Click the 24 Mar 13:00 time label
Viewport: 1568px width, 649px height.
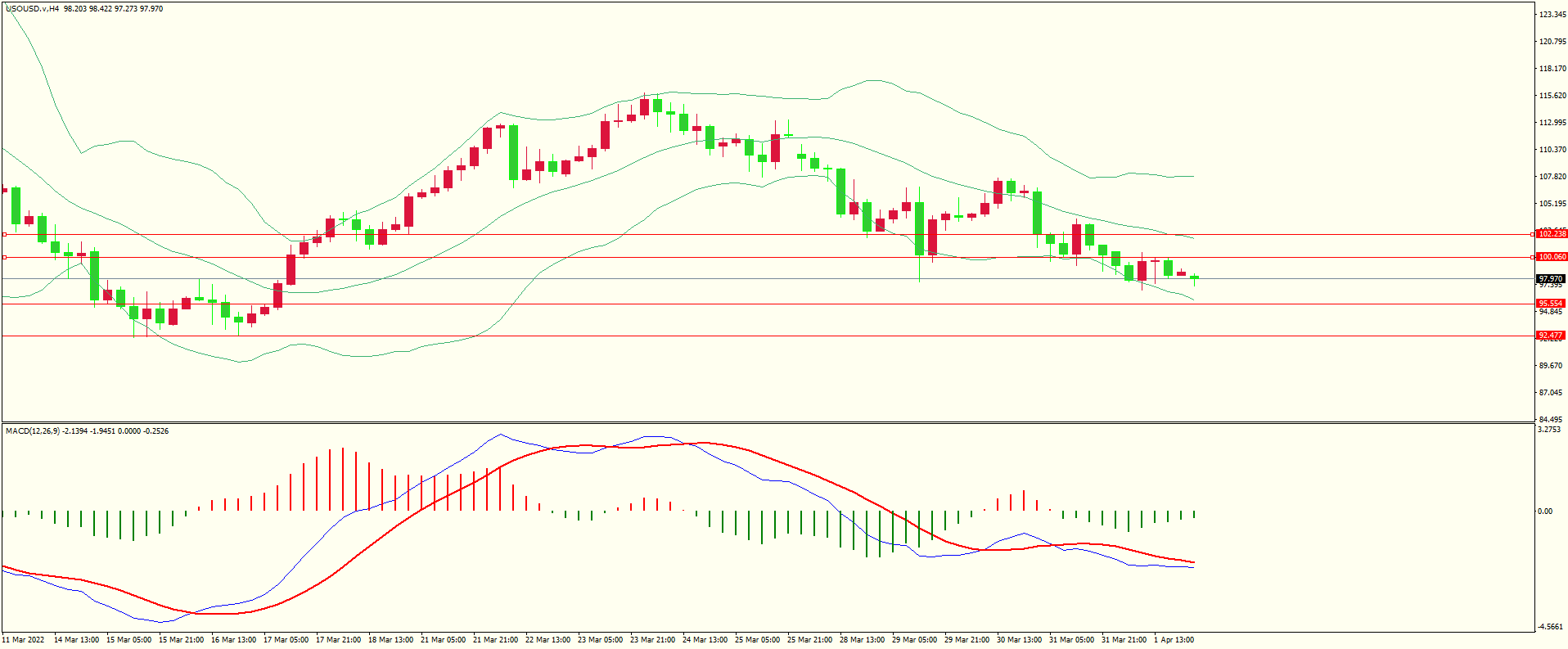click(705, 640)
